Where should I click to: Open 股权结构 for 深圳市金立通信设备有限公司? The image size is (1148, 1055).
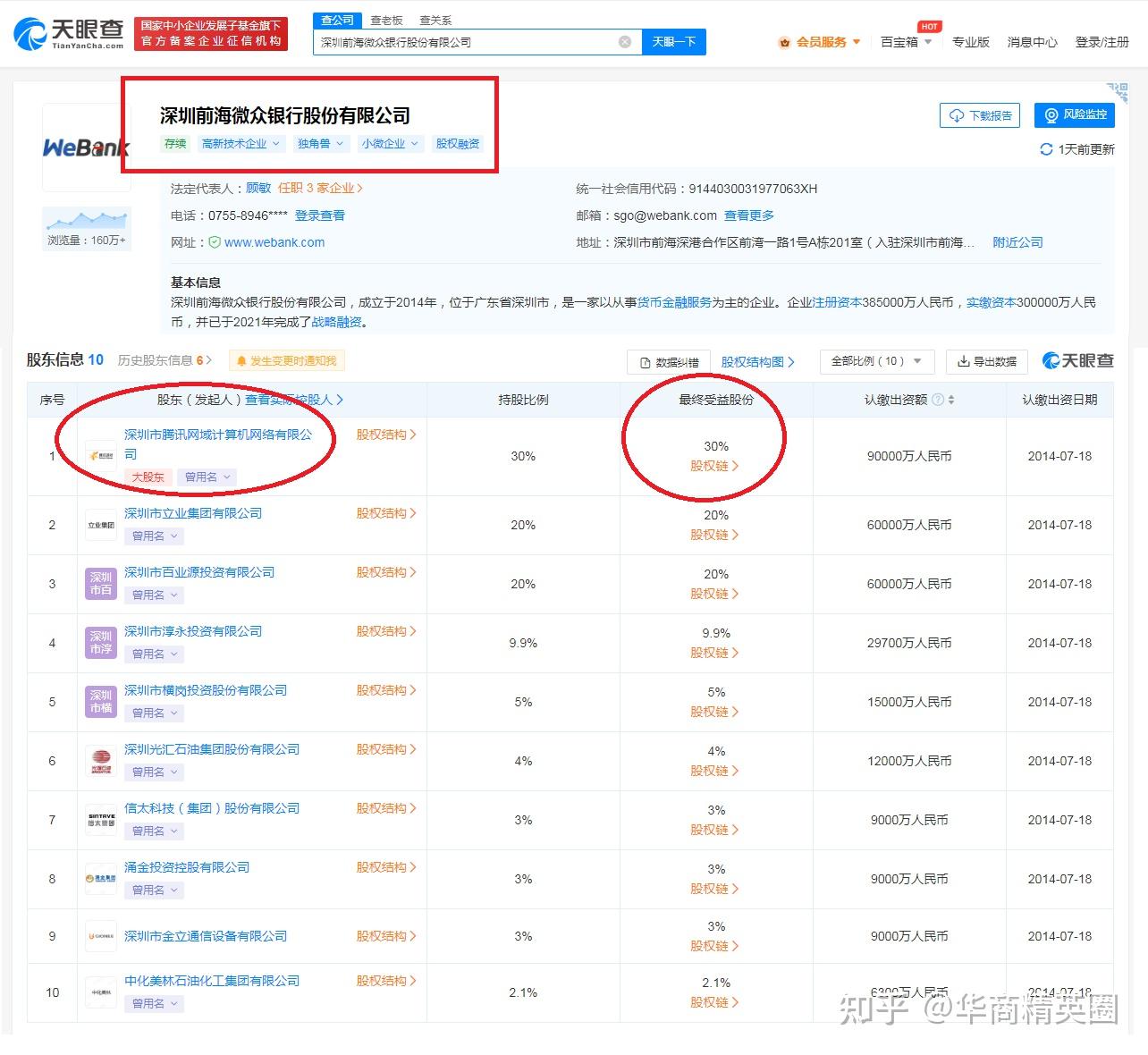point(386,936)
